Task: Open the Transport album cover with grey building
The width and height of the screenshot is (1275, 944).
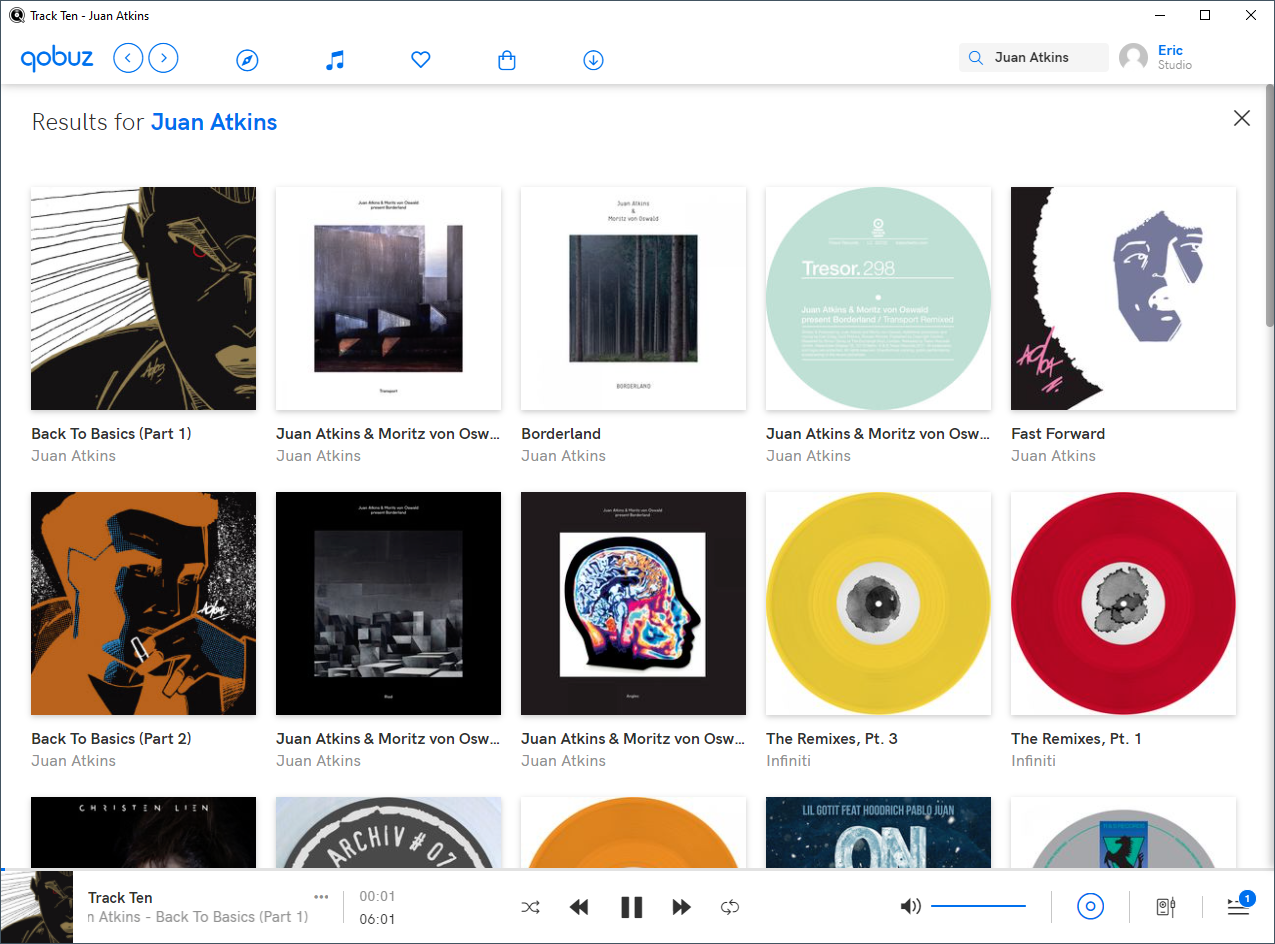Action: (x=388, y=298)
